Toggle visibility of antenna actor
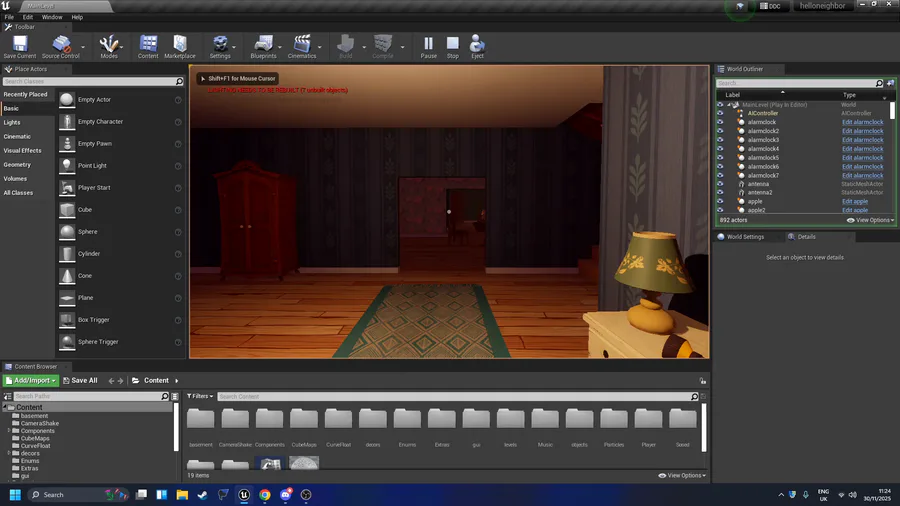Viewport: 900px width, 506px height. pos(720,184)
